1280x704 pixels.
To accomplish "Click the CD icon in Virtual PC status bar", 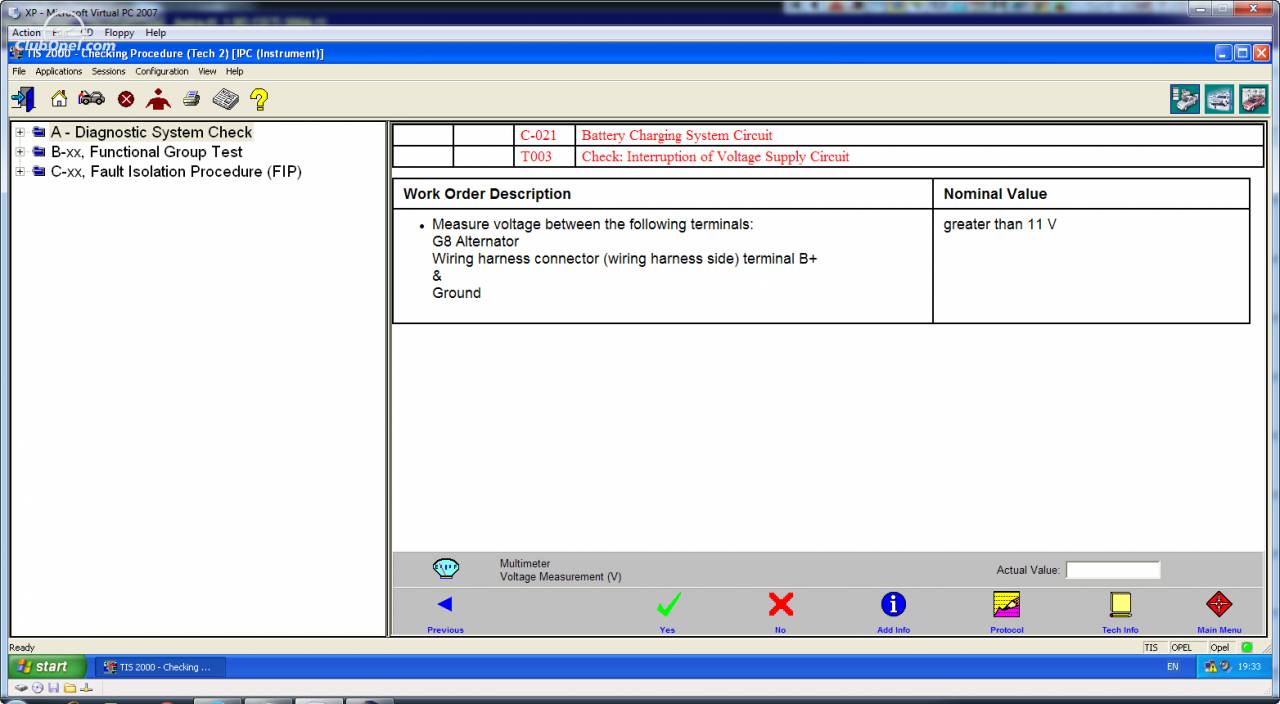I will coord(38,688).
